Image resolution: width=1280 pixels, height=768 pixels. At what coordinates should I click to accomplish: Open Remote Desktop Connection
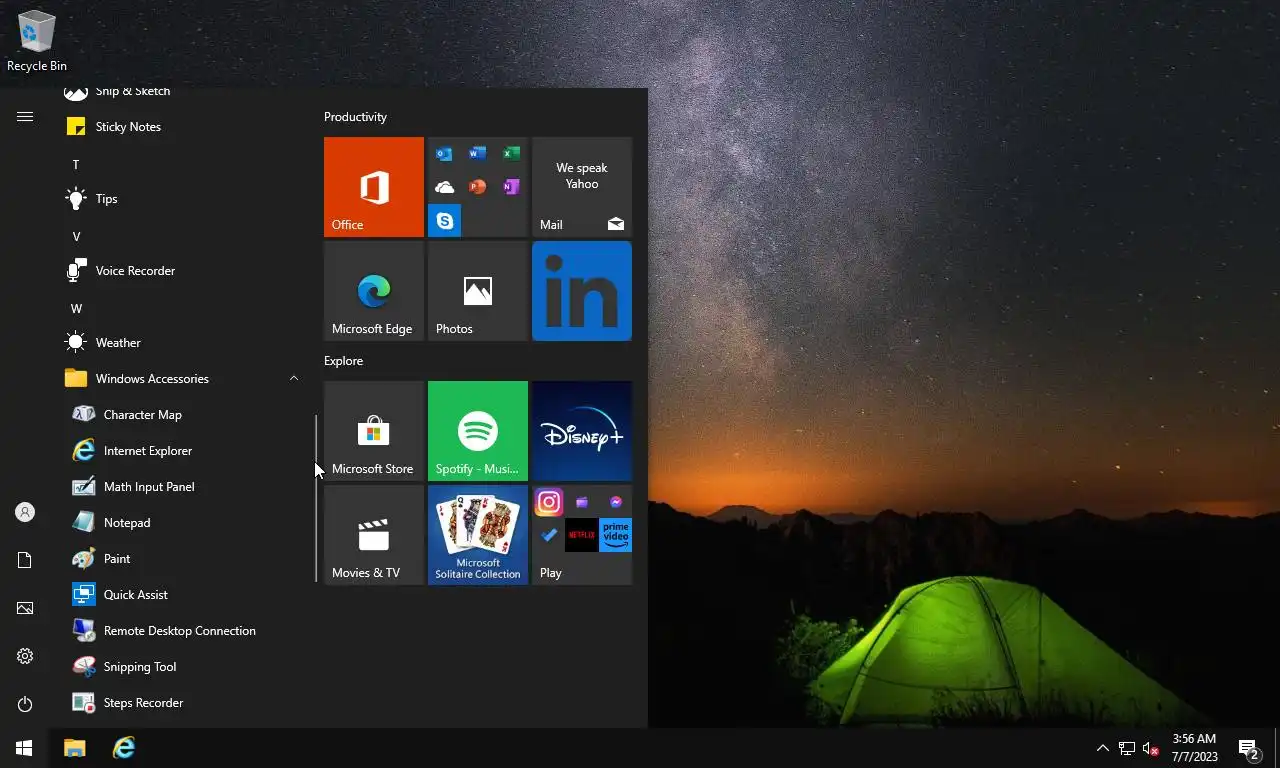tap(180, 631)
